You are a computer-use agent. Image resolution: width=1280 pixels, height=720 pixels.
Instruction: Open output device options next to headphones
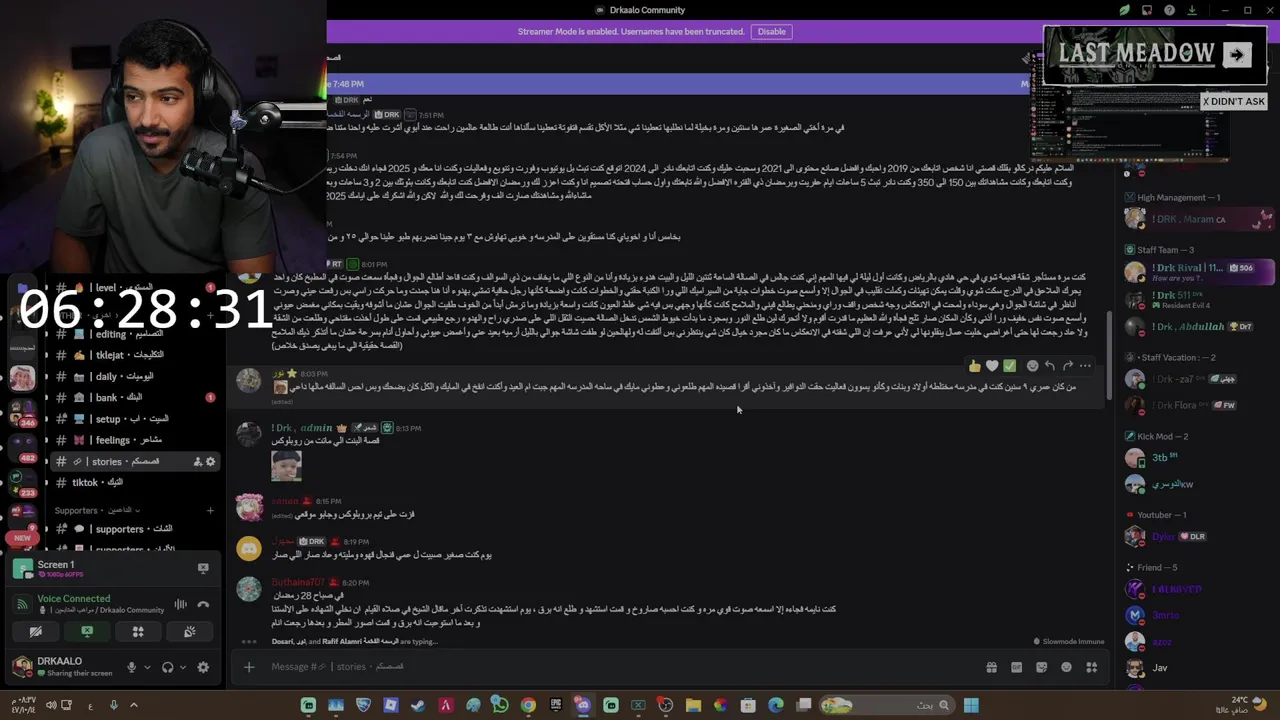click(183, 667)
